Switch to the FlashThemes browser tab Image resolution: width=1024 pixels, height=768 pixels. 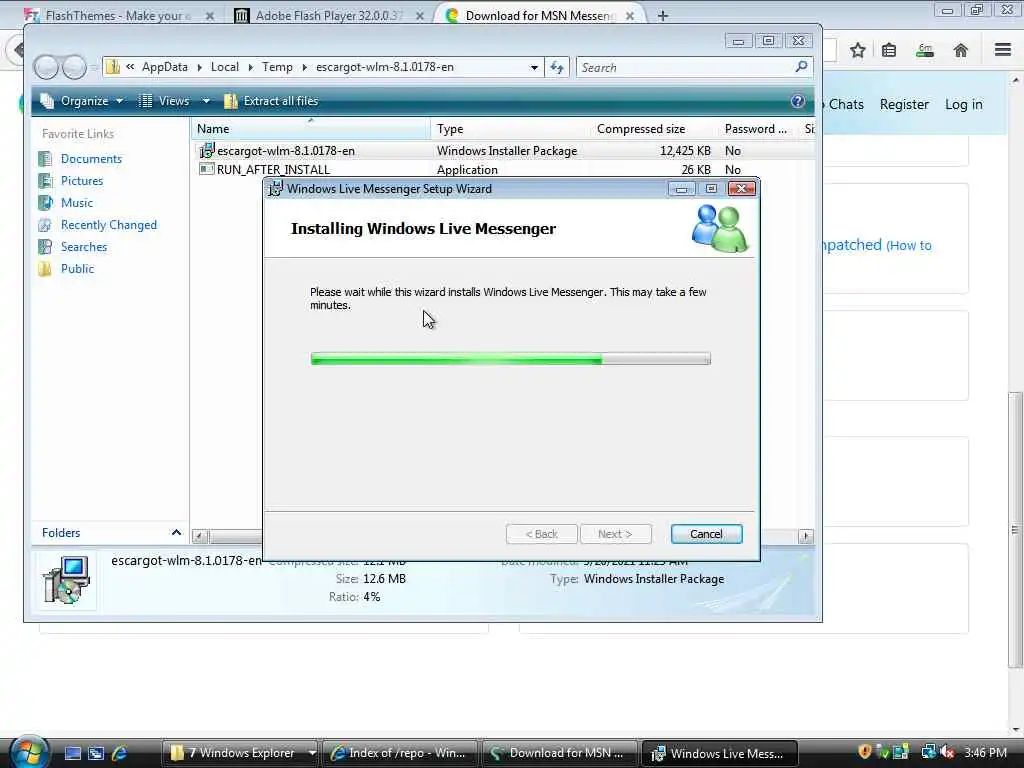[x=120, y=16]
